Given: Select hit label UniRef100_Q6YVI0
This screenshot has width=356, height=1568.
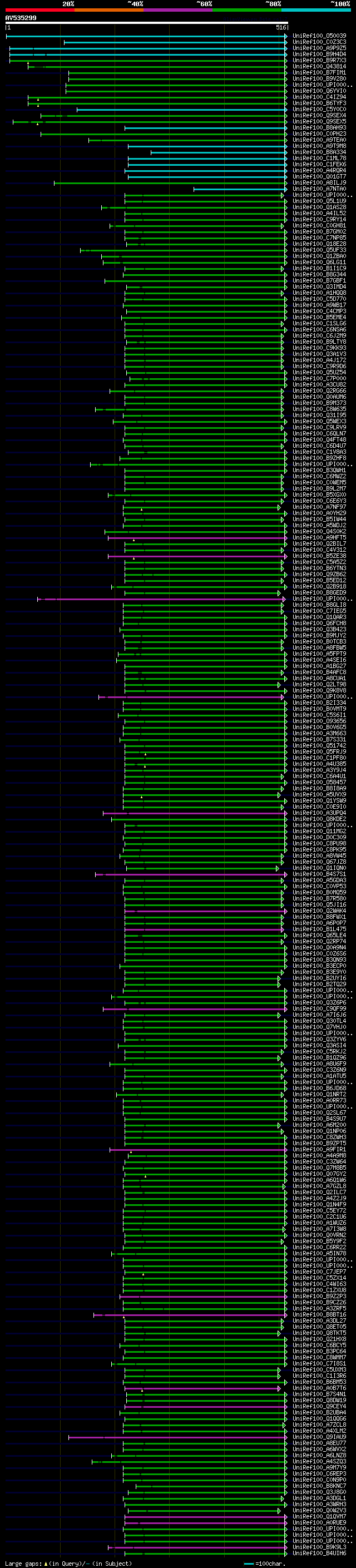Looking at the screenshot, I should tap(319, 91).
